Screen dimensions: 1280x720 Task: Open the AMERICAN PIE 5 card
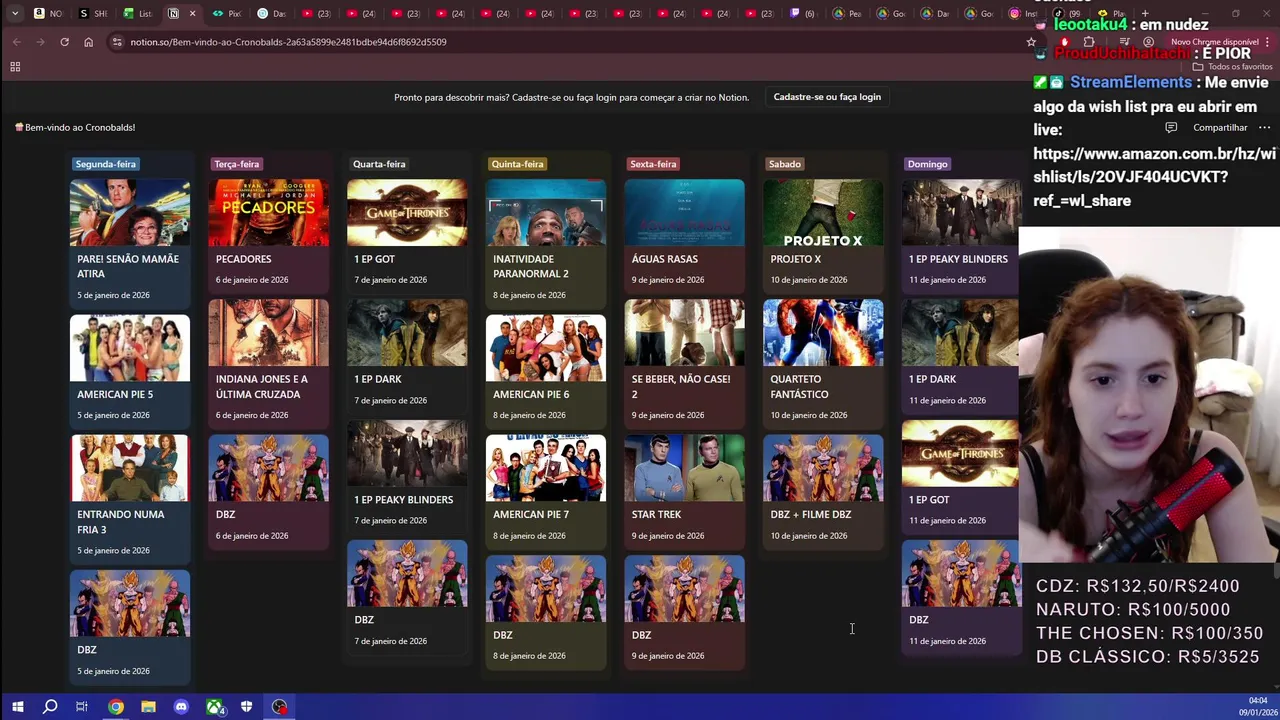(129, 372)
